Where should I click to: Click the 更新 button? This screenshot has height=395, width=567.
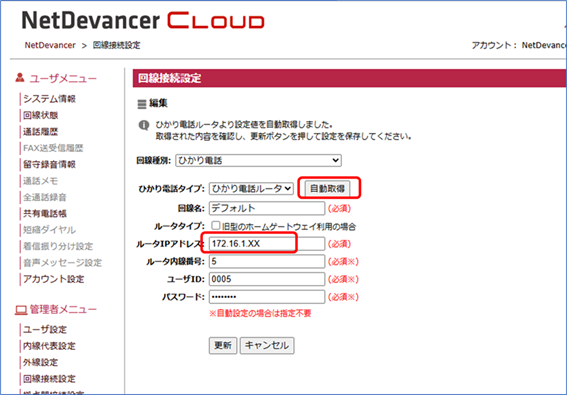223,345
